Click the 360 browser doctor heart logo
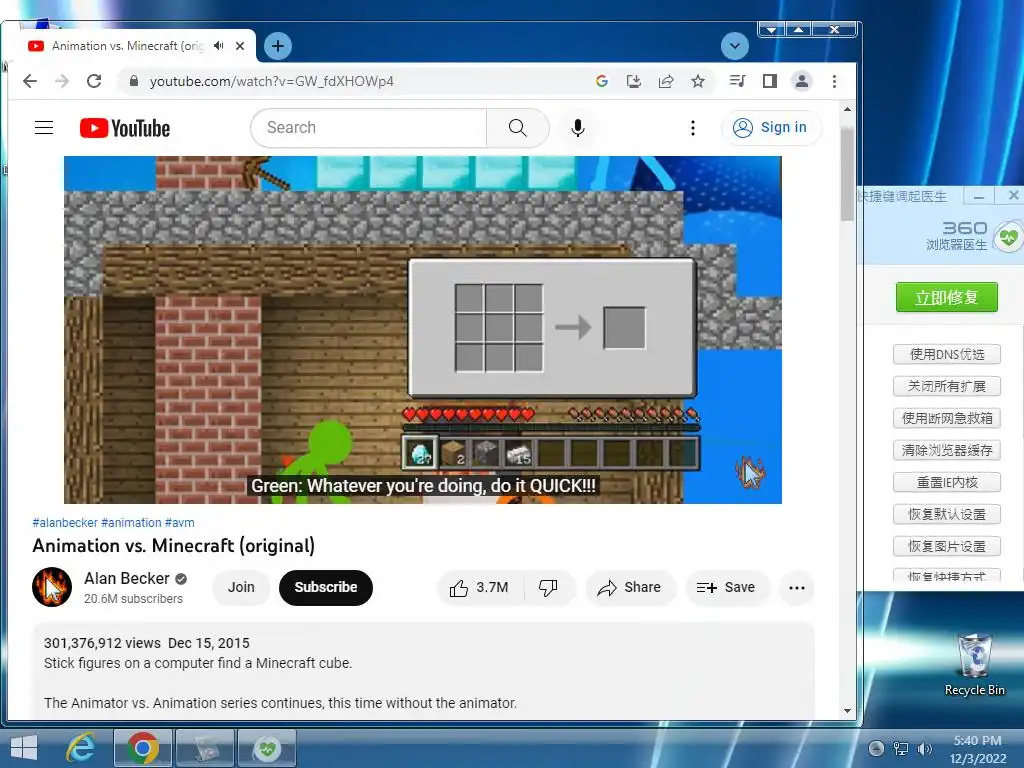1024x768 pixels. [x=1007, y=236]
